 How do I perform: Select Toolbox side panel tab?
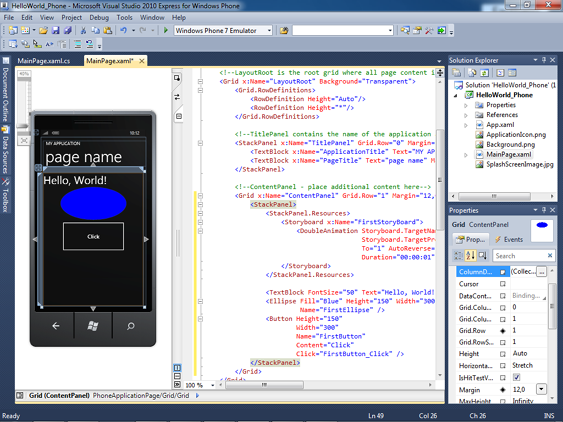pos(5,195)
